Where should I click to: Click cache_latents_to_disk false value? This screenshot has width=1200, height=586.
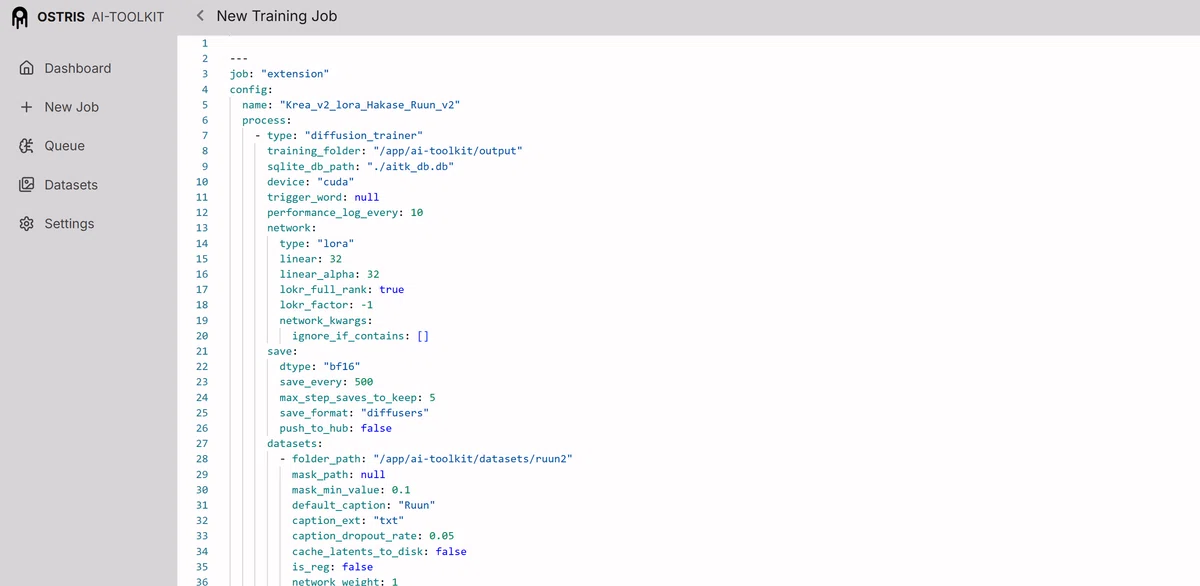pyautogui.click(x=451, y=551)
